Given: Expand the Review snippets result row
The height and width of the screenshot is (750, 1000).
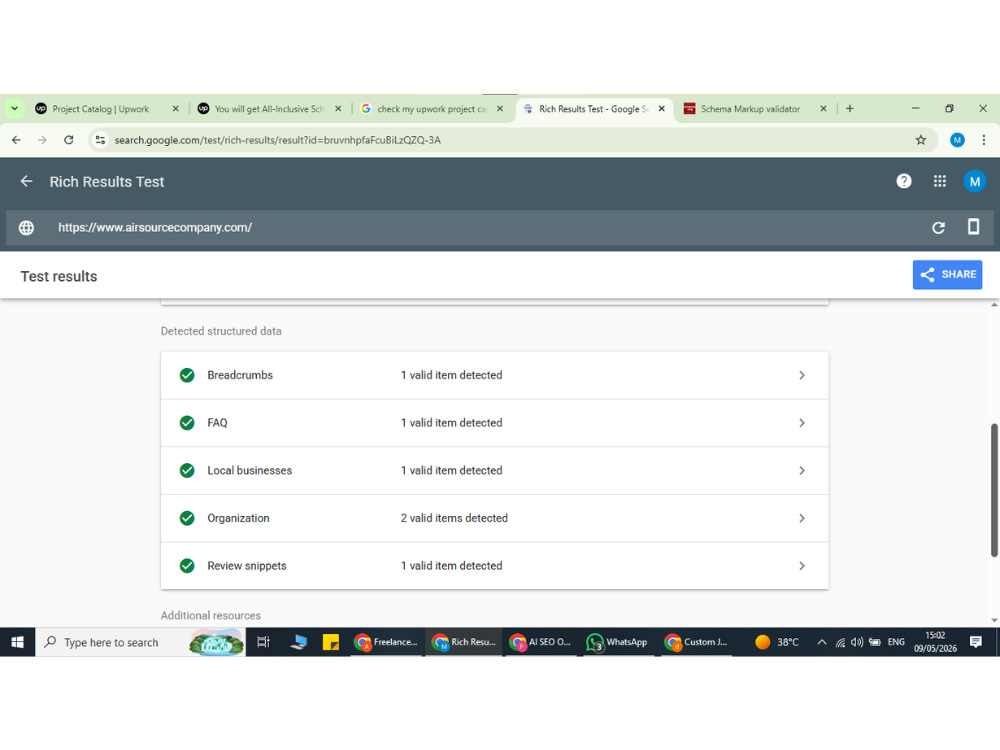Looking at the screenshot, I should [494, 566].
